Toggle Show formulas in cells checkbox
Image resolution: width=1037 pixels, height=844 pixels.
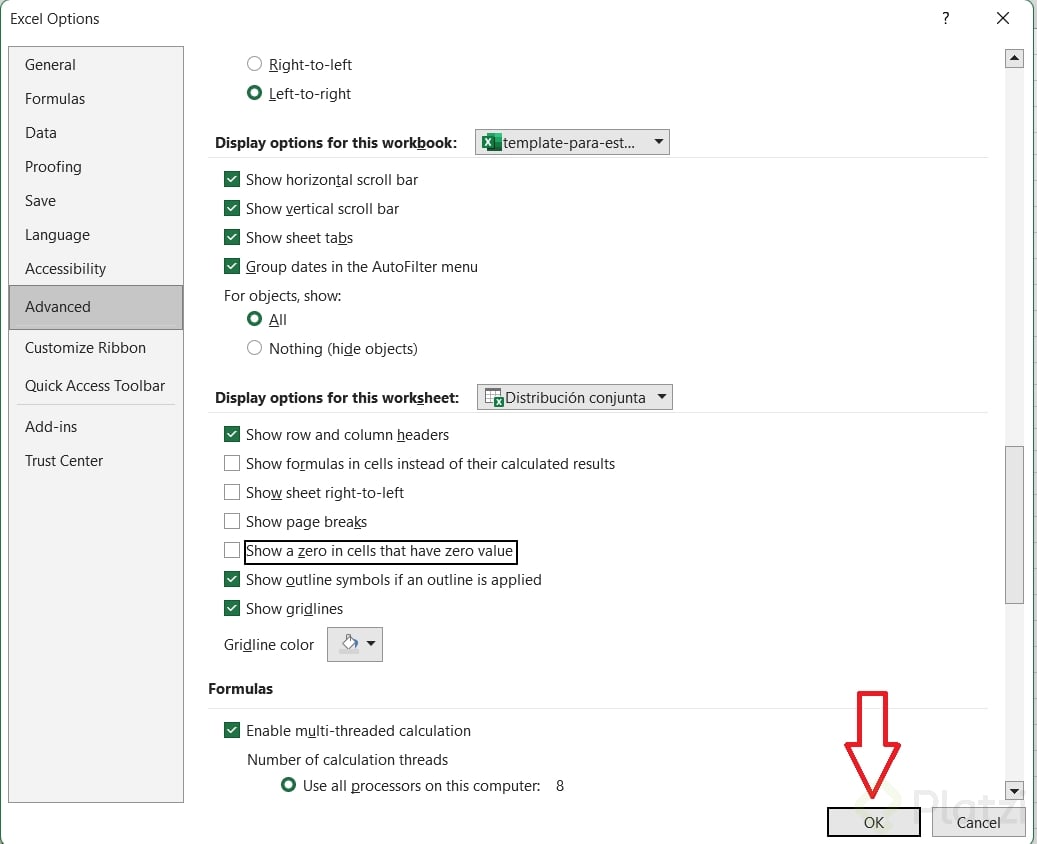(x=232, y=463)
